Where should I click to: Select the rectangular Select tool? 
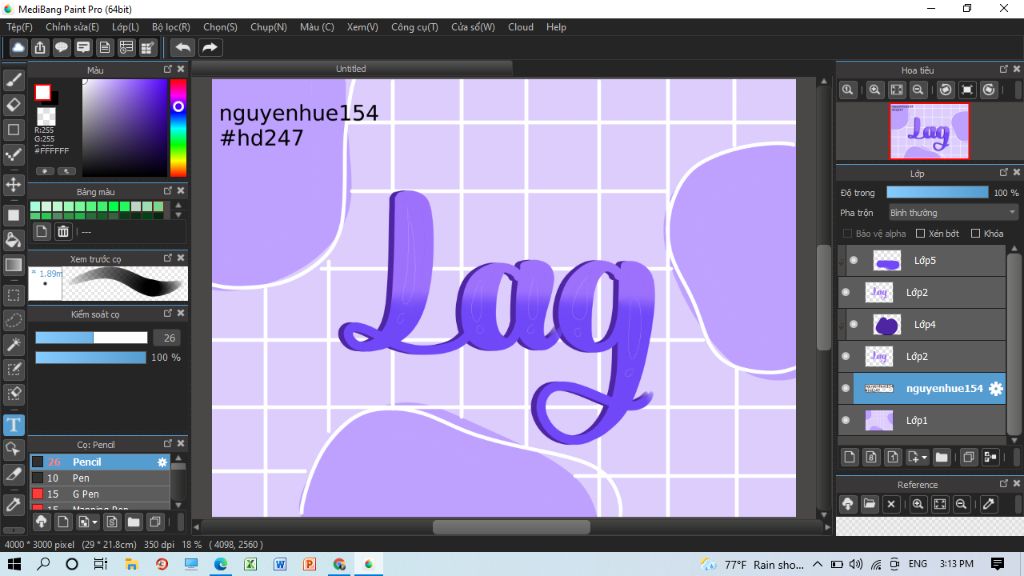coord(14,295)
